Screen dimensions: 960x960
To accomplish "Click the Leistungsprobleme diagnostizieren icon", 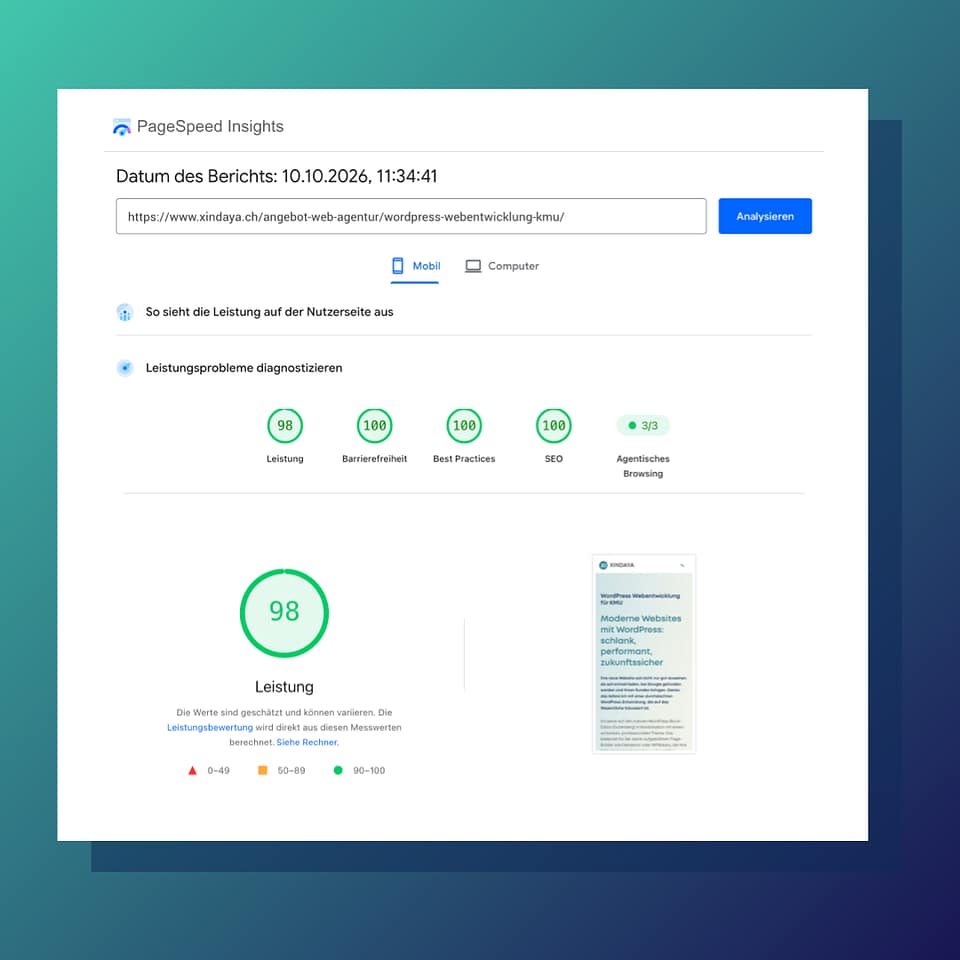I will [125, 368].
